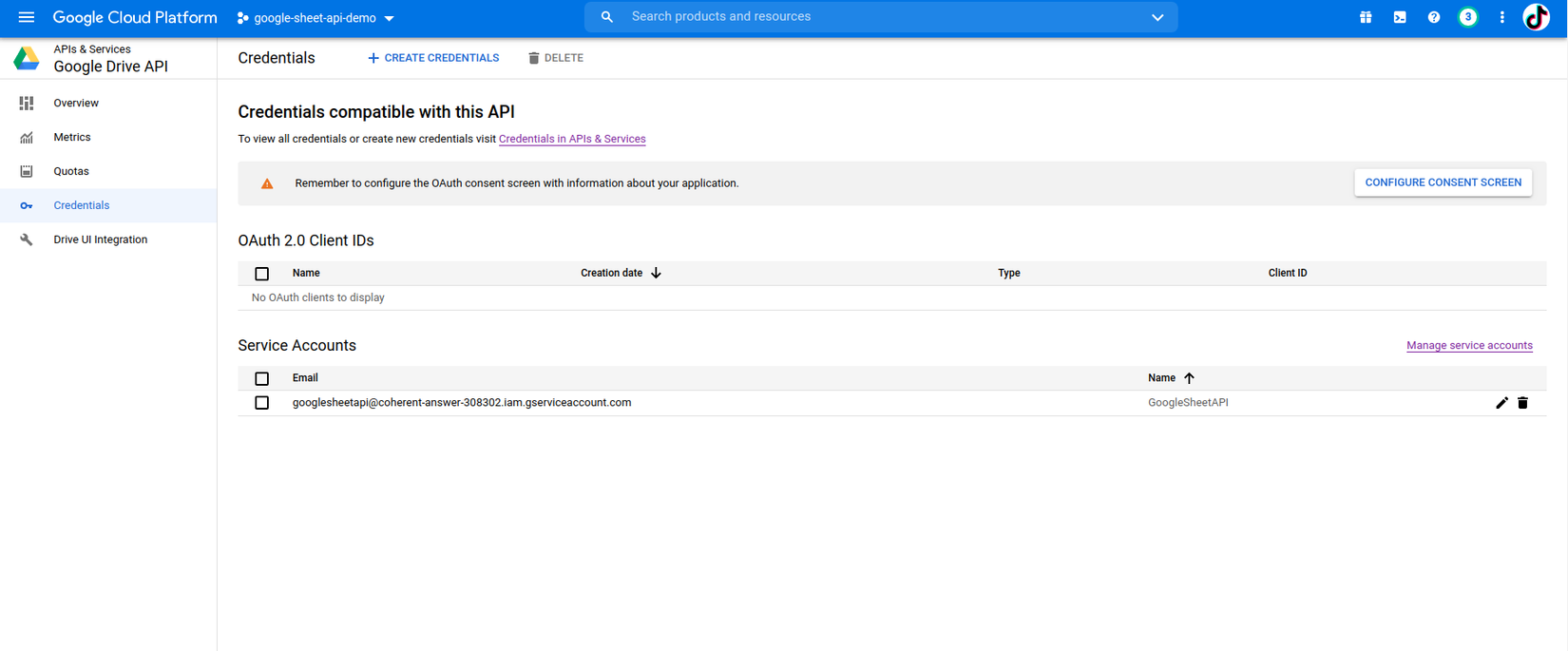
Task: Click the Creation date down sort arrow
Action: [656, 273]
